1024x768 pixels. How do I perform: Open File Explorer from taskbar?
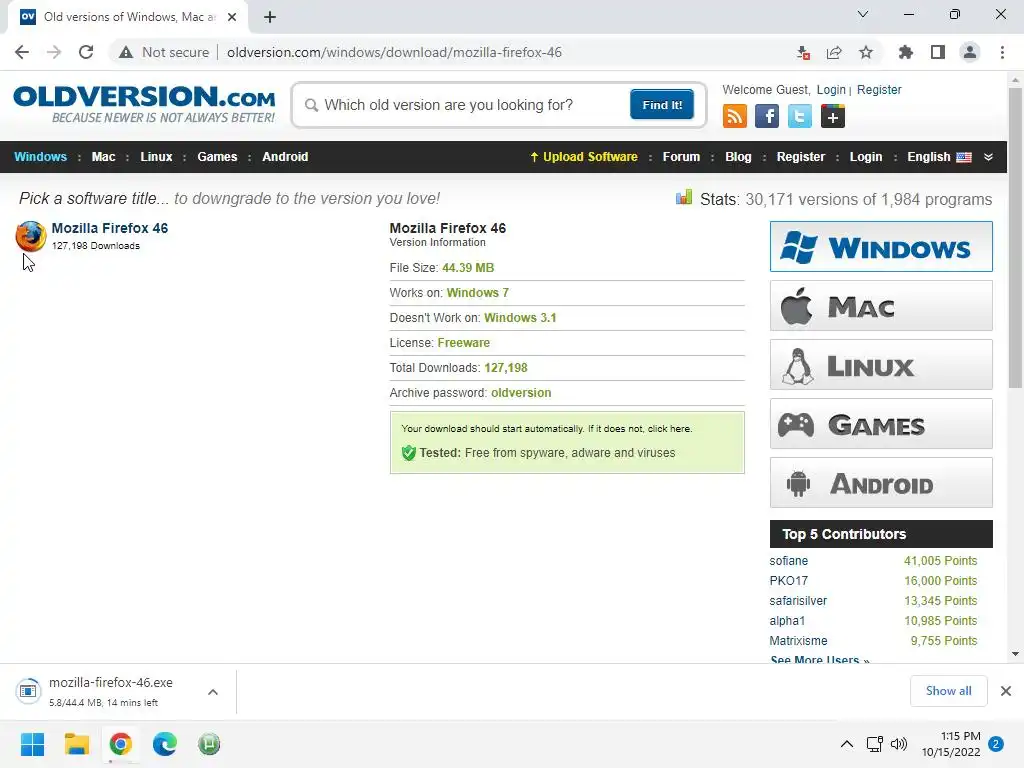[x=76, y=744]
